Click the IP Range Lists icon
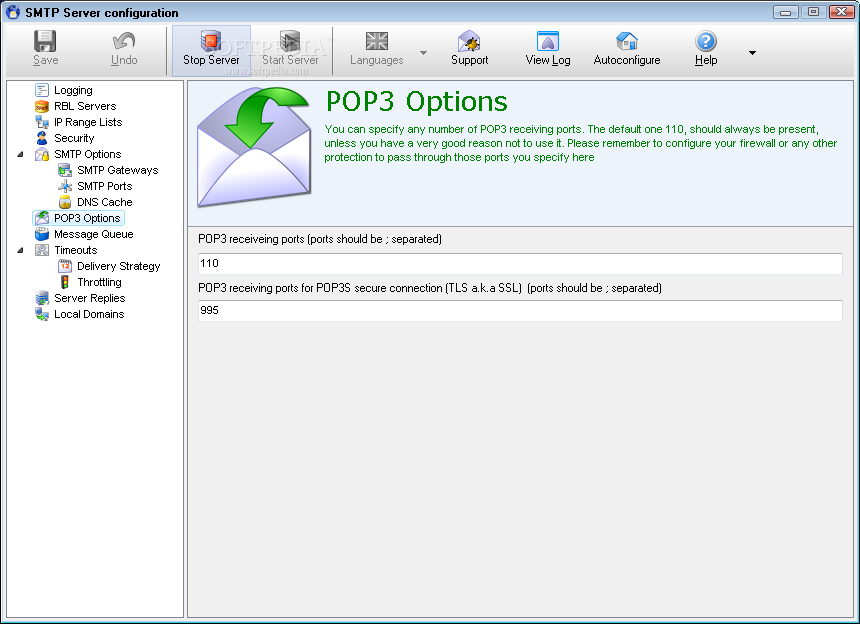860x624 pixels. click(42, 122)
